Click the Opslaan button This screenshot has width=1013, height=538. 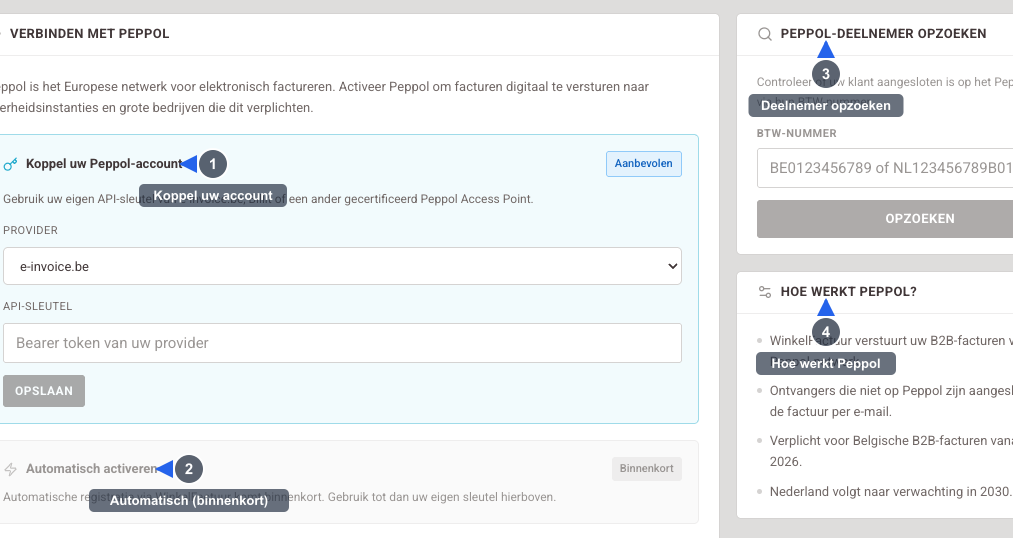coord(44,391)
